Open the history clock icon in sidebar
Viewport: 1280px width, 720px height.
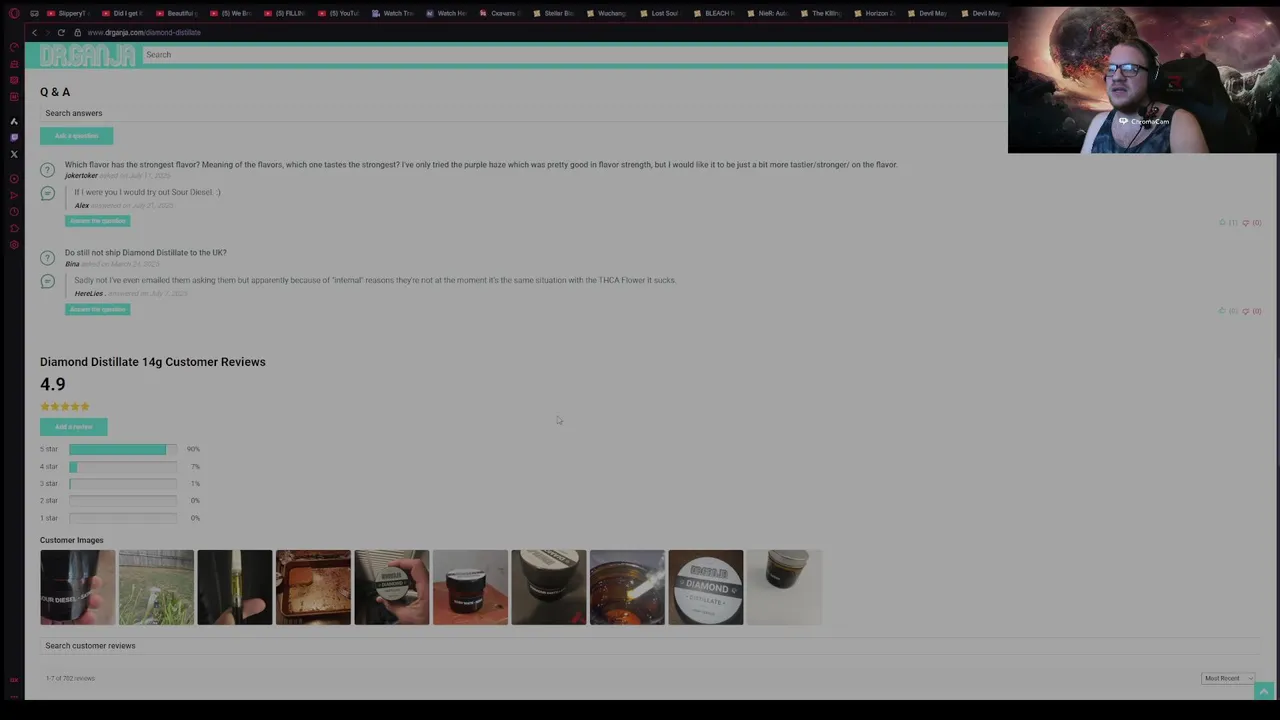point(14,211)
